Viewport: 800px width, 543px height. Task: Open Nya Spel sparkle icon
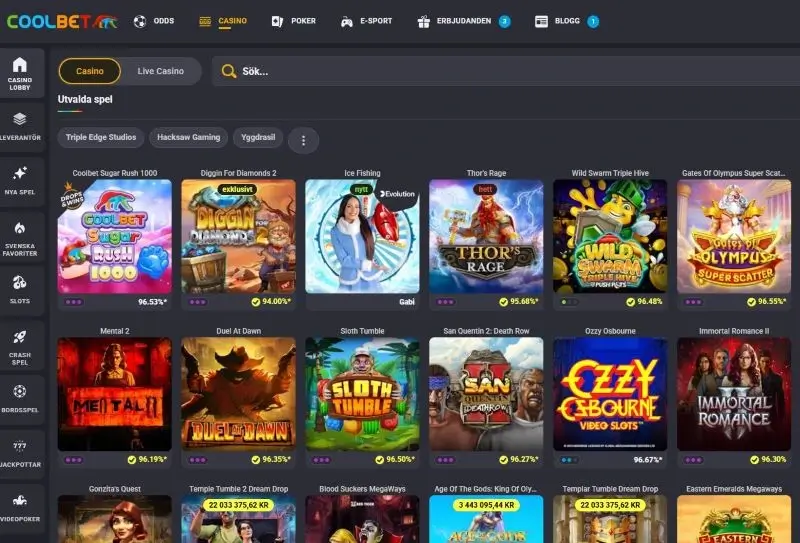19,173
